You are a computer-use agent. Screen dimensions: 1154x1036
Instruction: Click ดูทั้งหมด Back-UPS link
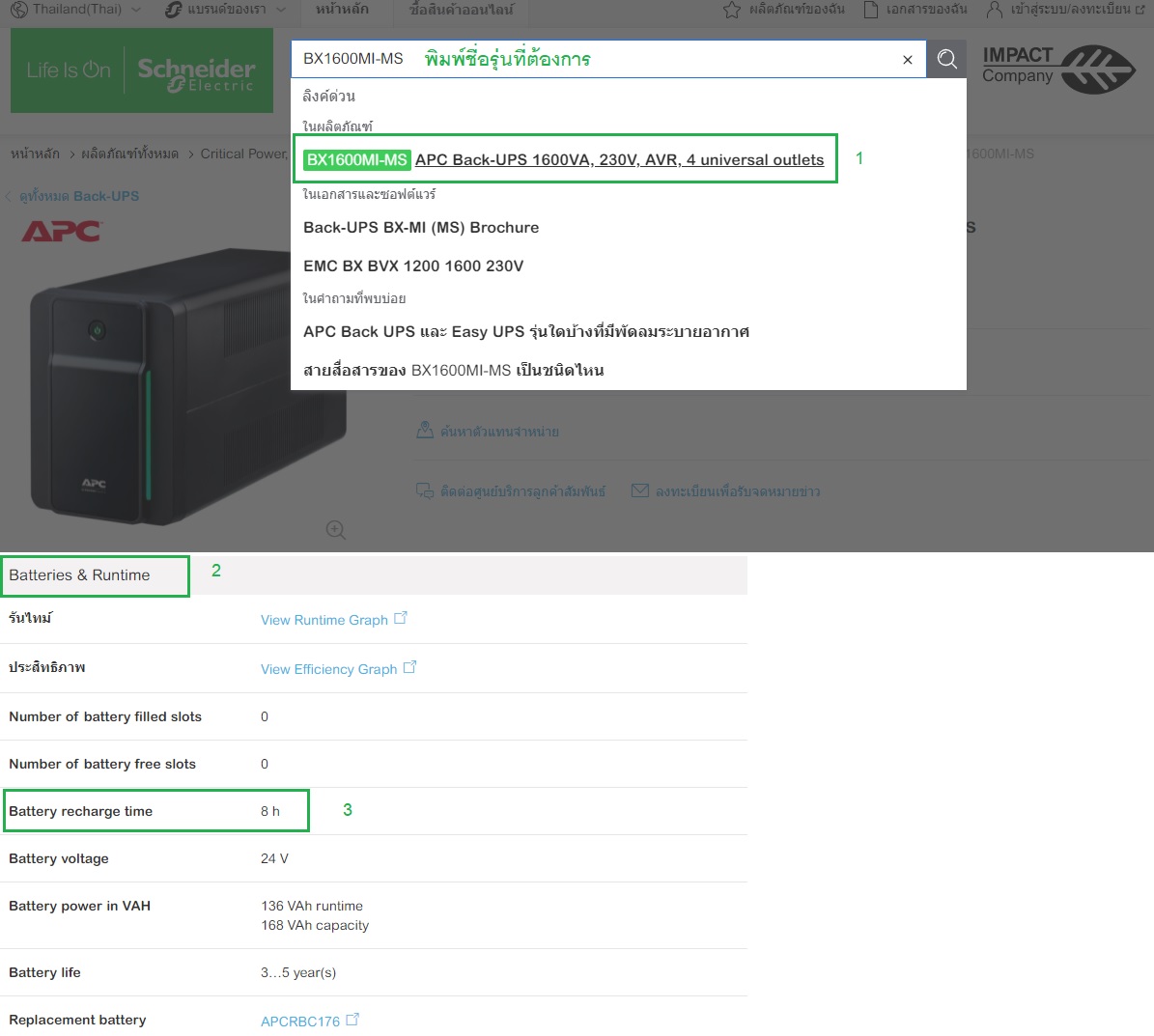point(79,196)
